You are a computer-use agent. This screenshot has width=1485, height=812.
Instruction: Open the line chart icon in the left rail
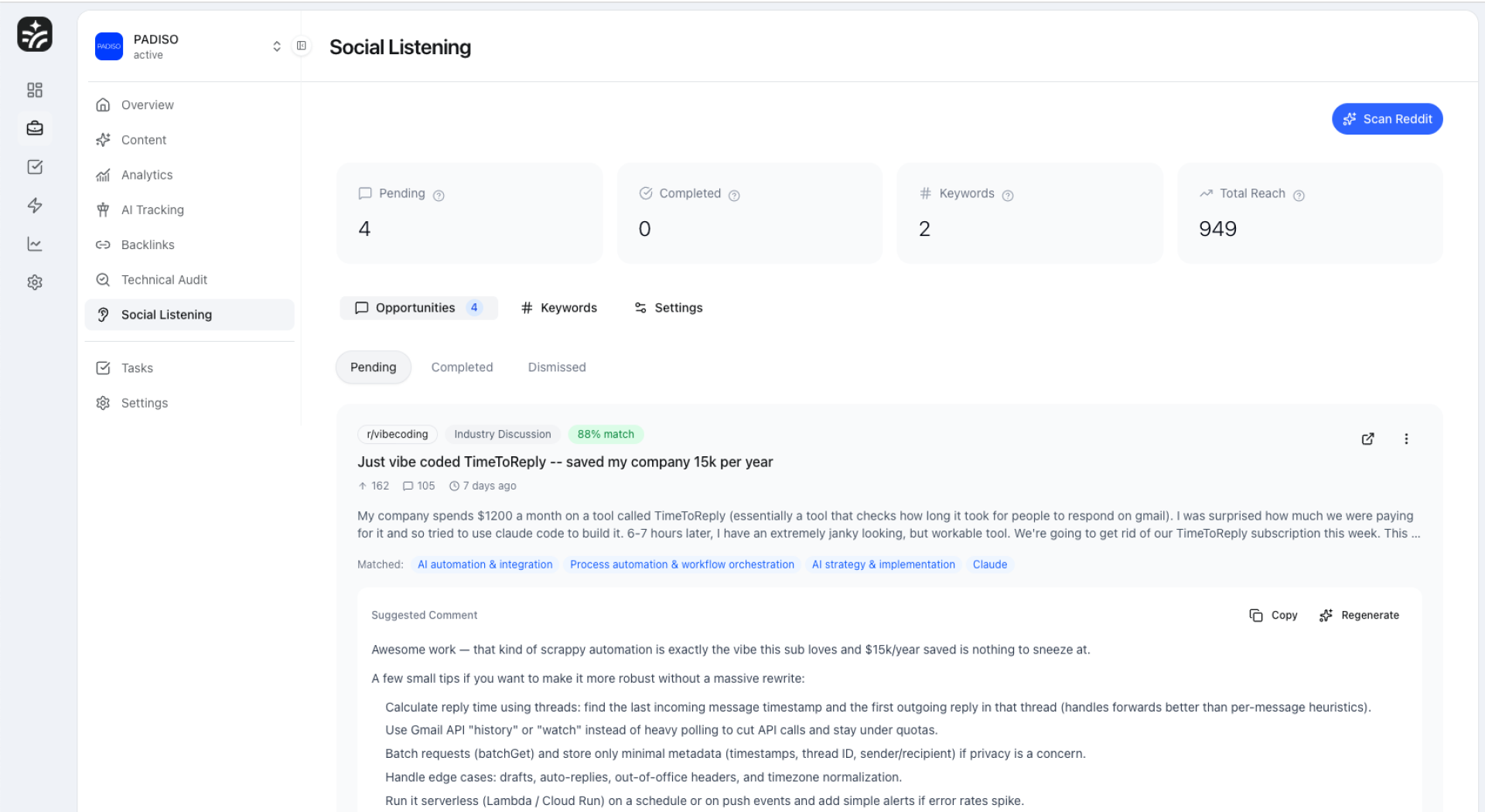(x=35, y=244)
